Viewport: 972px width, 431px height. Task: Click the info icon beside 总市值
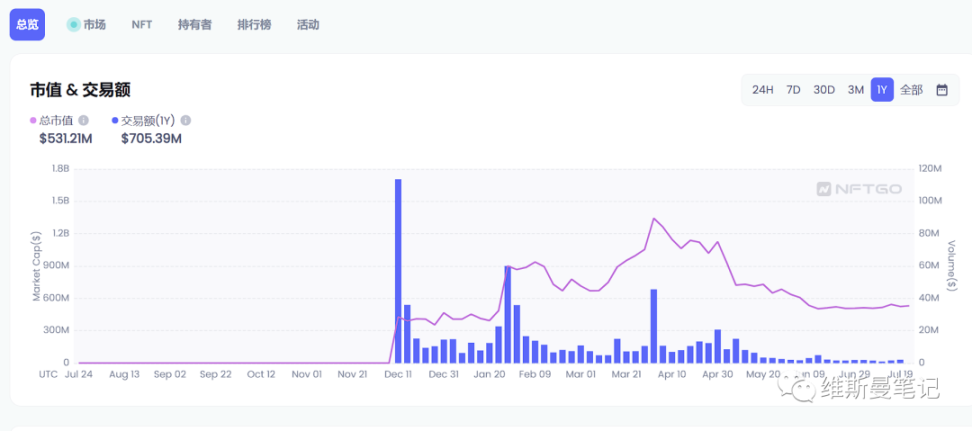83,121
